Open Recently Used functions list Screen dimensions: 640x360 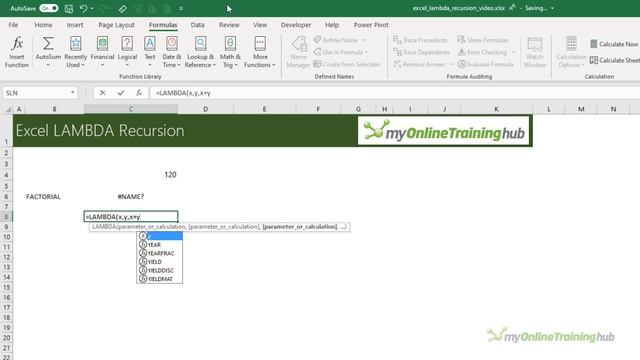pyautogui.click(x=76, y=51)
